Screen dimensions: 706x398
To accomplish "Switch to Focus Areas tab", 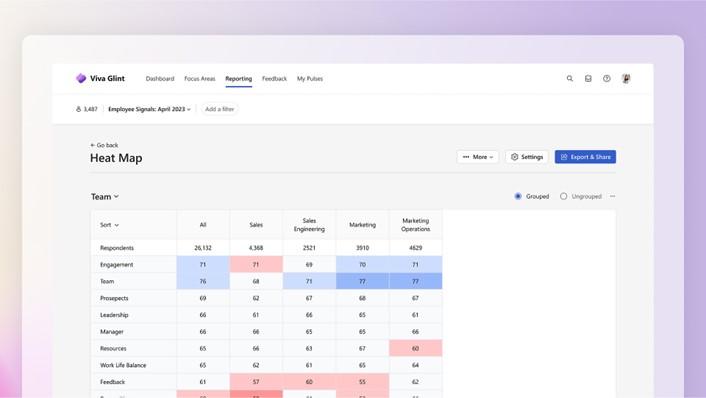I will [x=200, y=78].
